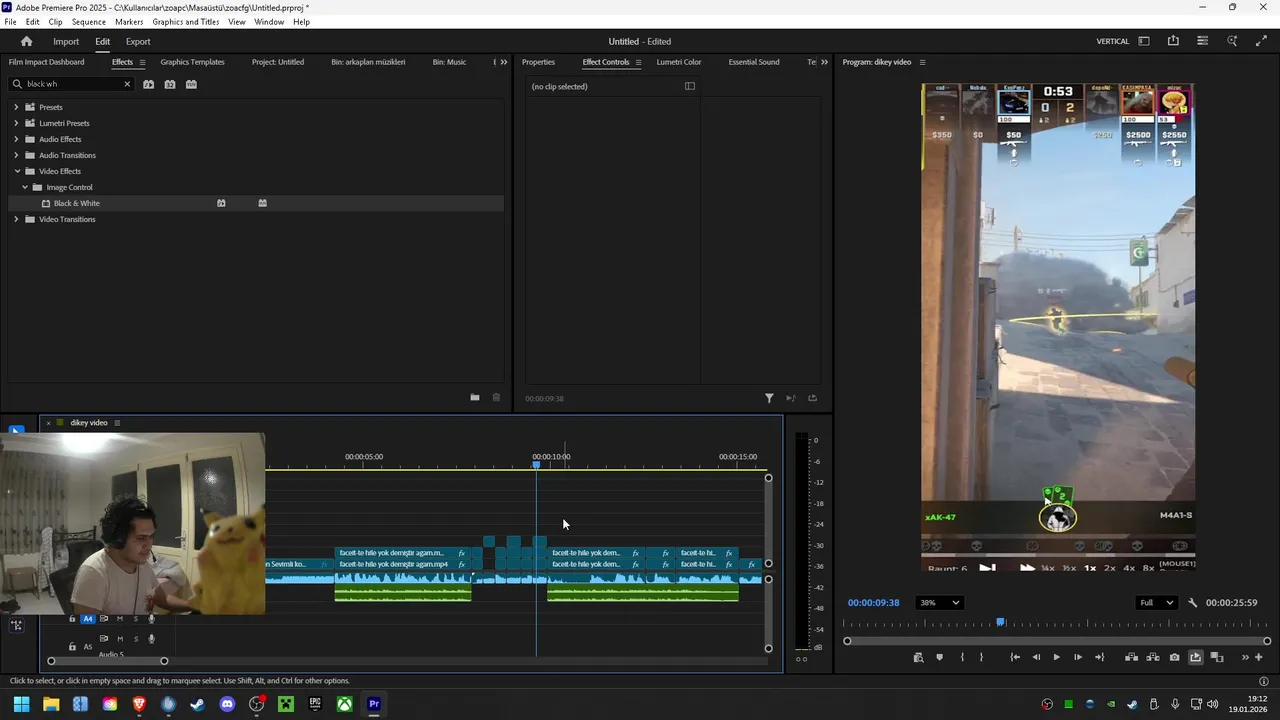
Task: Delete custom item trash icon in Effects
Action: coord(496,397)
